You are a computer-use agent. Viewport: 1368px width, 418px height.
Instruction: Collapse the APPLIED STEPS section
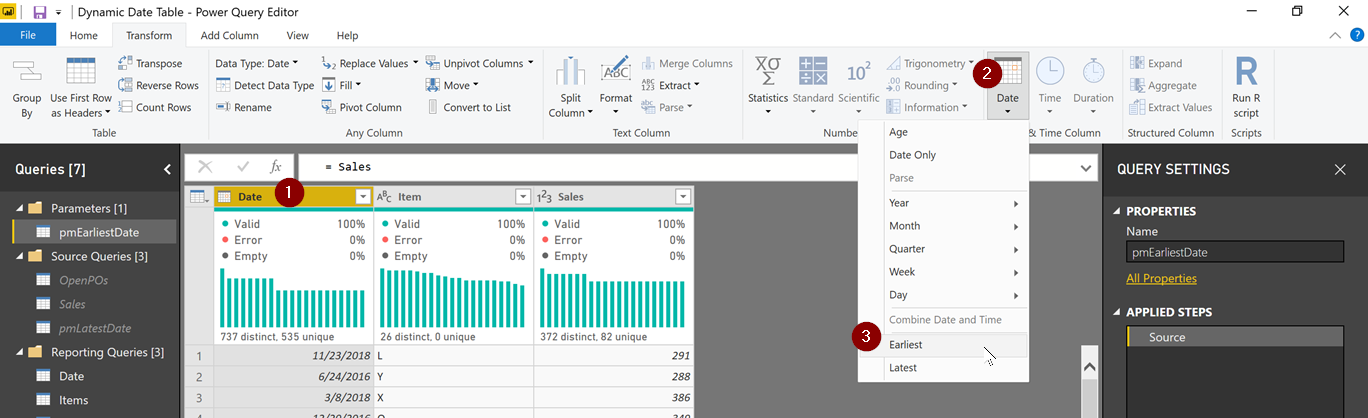click(x=1115, y=312)
